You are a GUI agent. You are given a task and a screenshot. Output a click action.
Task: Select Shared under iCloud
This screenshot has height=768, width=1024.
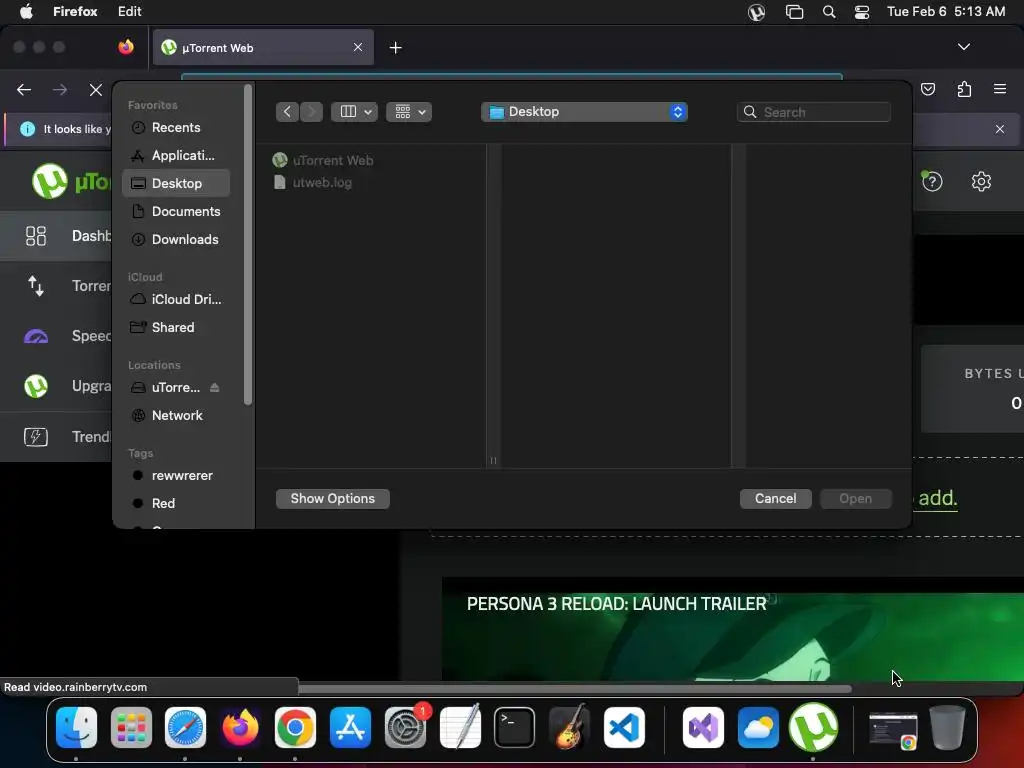pyautogui.click(x=175, y=327)
